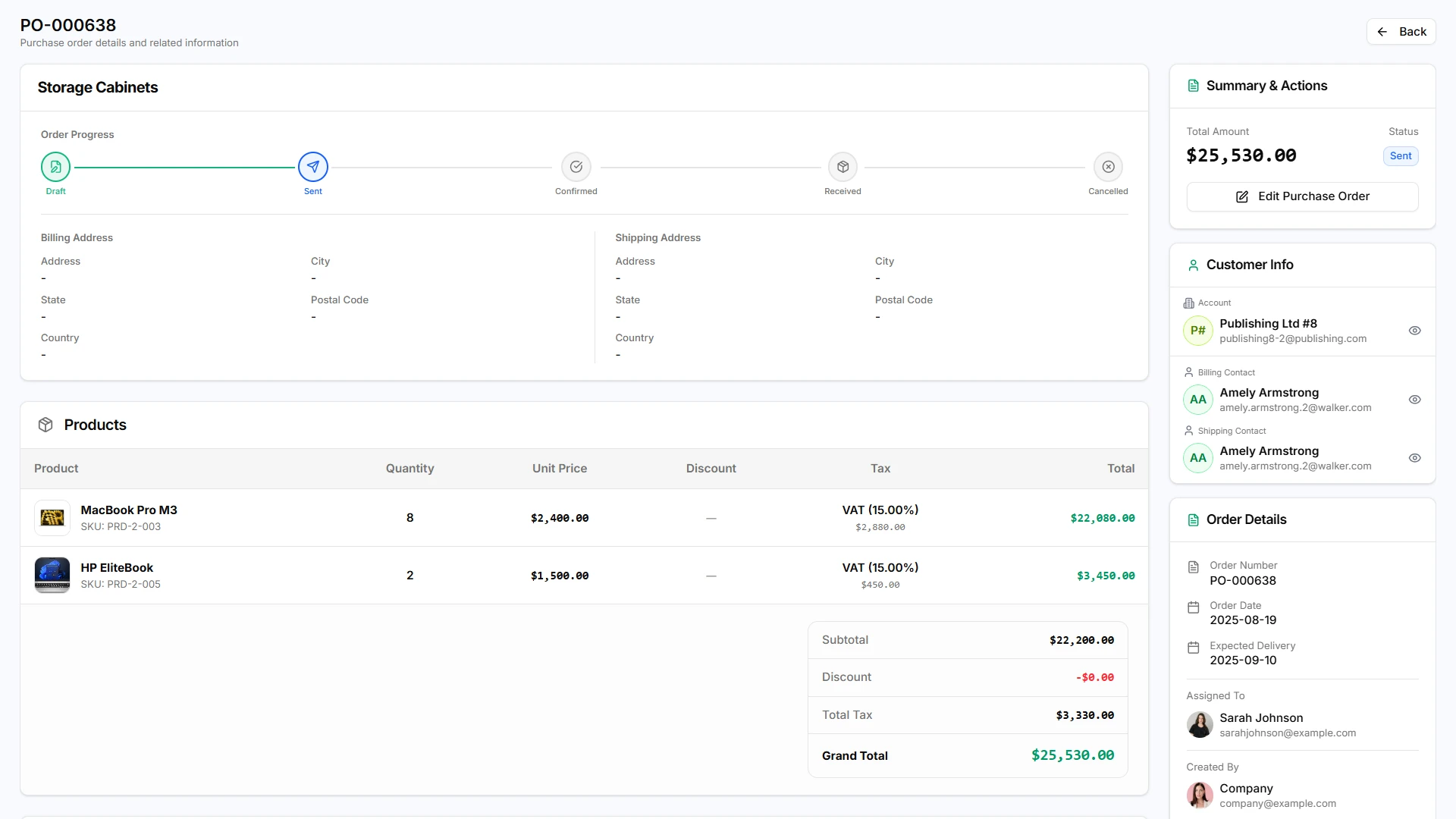View the shipping contact Amely Armstrong eye icon
Image resolution: width=1456 pixels, height=819 pixels.
(1414, 458)
